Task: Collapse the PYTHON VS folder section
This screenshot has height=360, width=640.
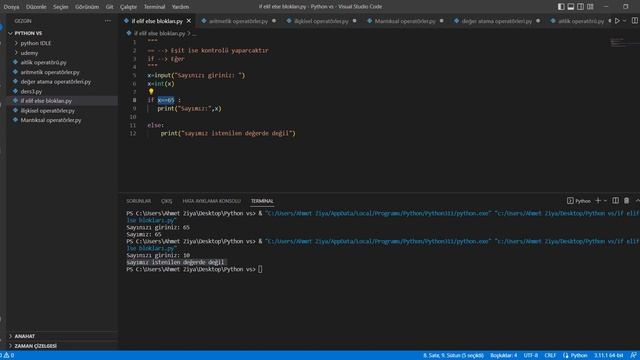Action: [x=61, y=33]
